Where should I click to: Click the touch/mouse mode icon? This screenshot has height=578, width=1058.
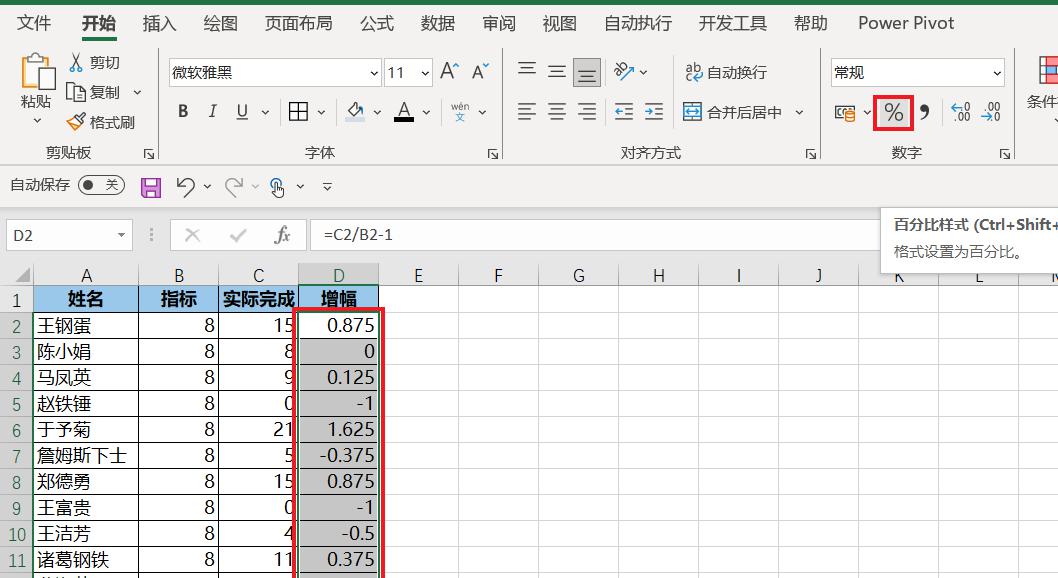[277, 187]
